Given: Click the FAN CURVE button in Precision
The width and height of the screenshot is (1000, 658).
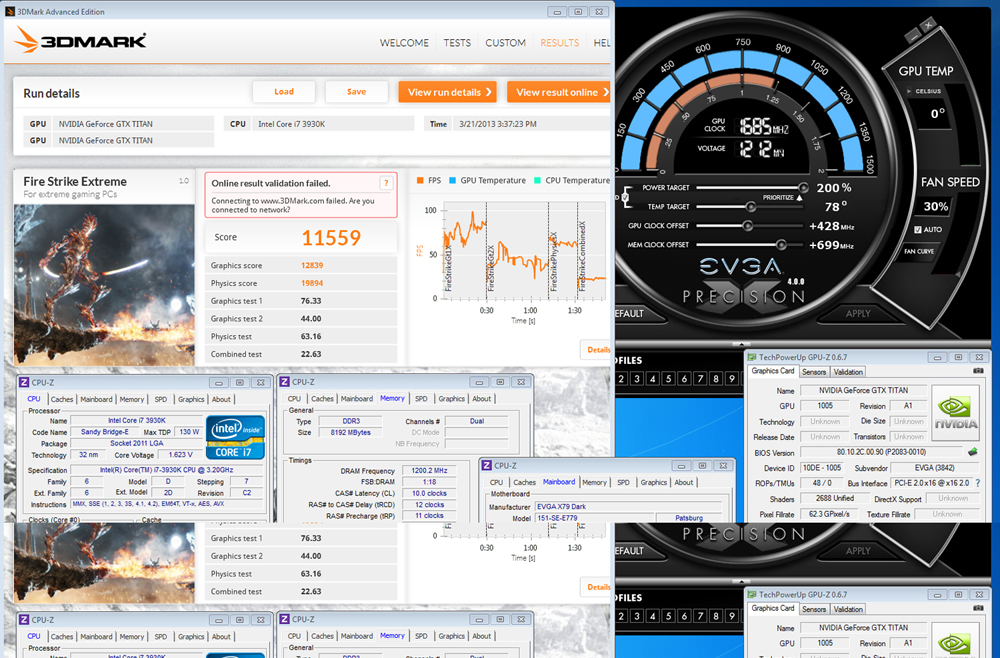Looking at the screenshot, I should (x=918, y=251).
